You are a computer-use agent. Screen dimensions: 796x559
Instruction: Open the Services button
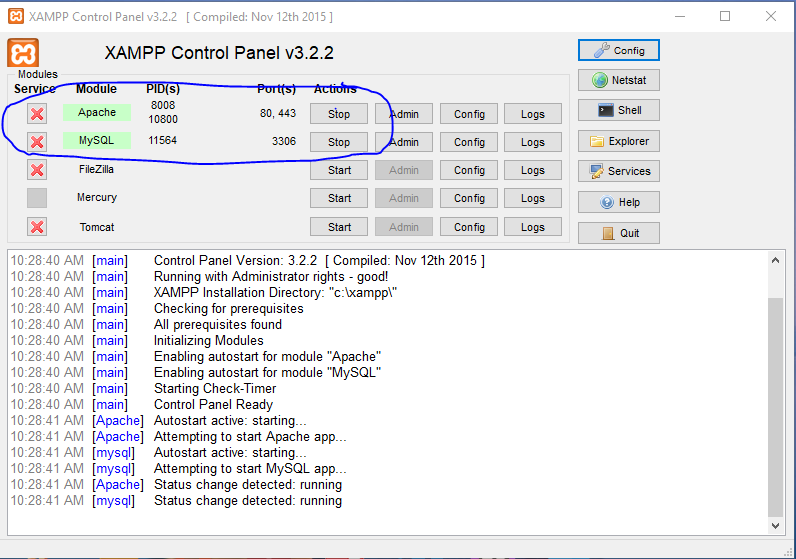pyautogui.click(x=619, y=171)
